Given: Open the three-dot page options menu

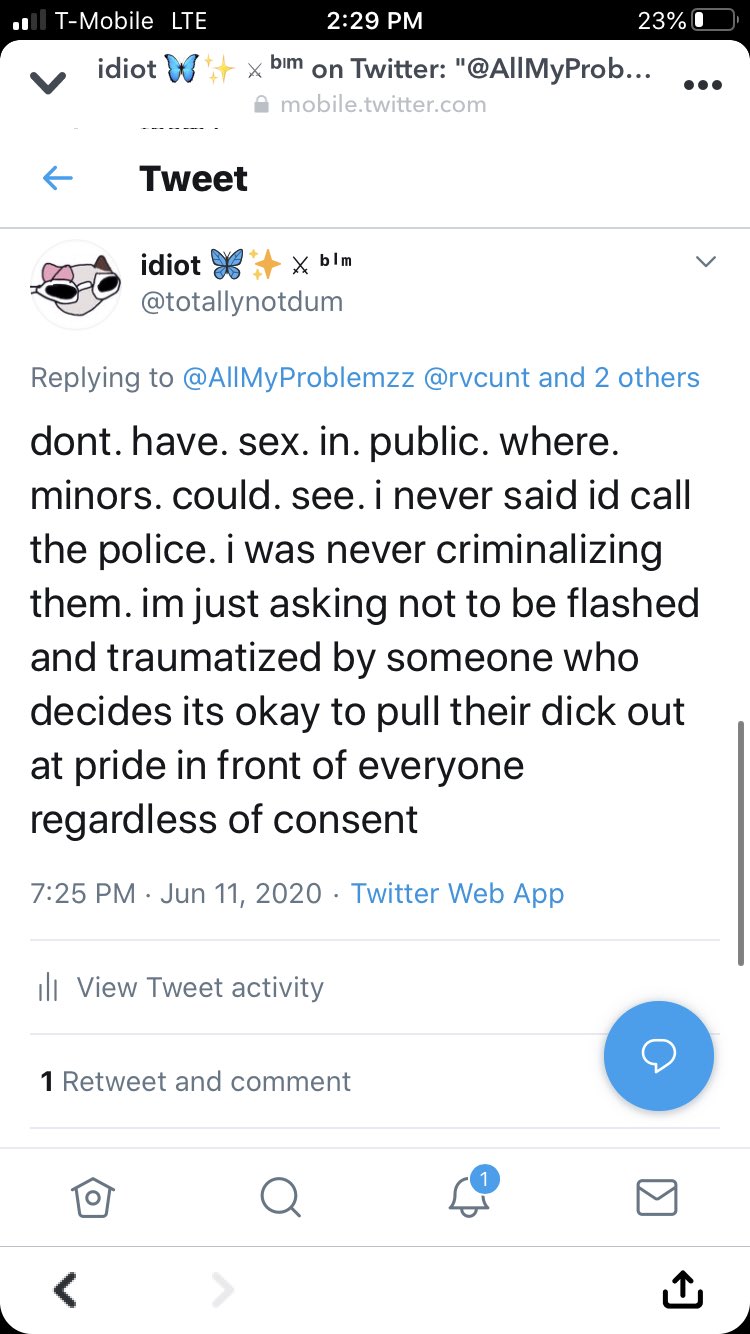Looking at the screenshot, I should [x=702, y=85].
